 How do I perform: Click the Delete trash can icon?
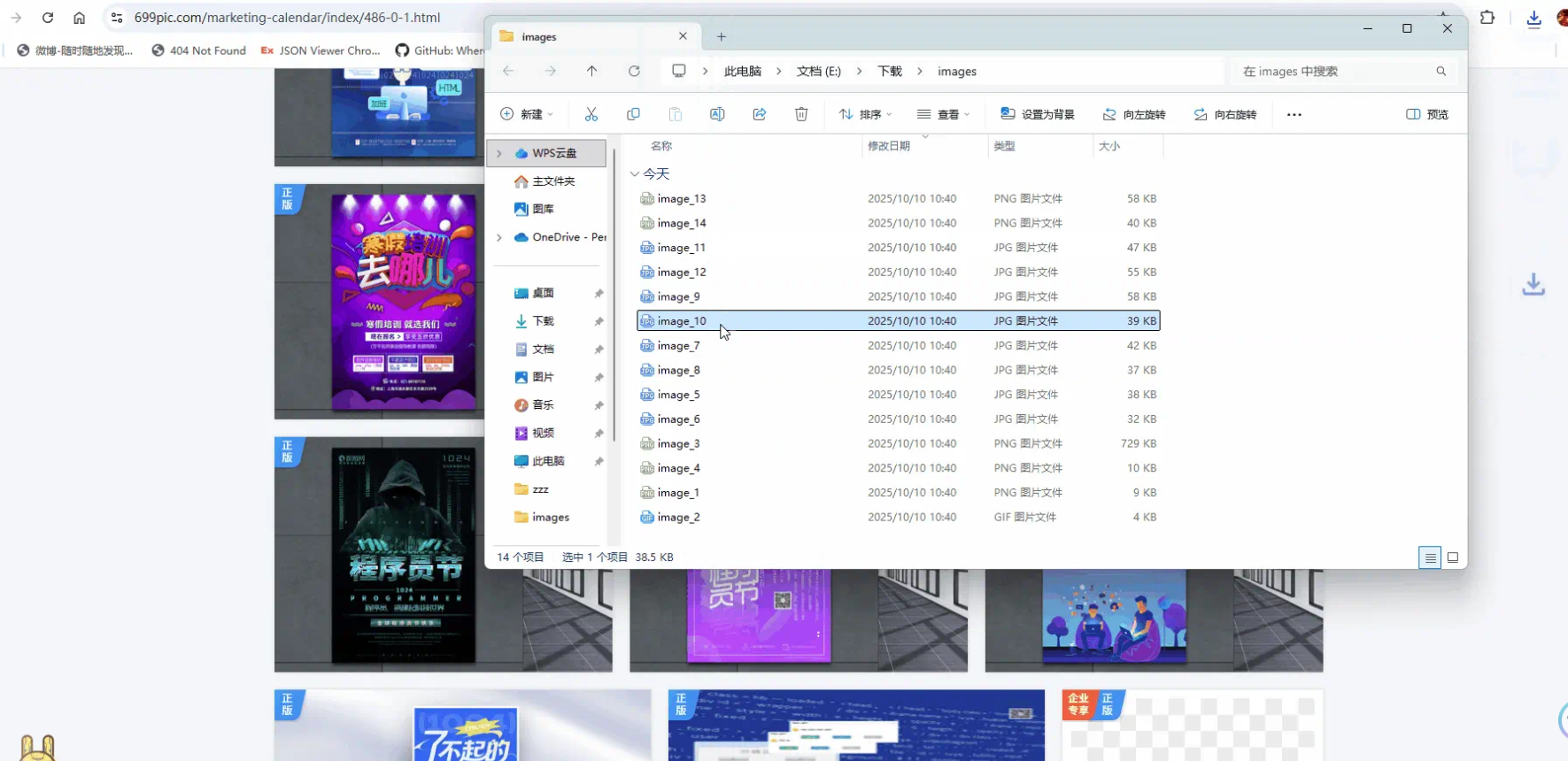click(x=801, y=114)
